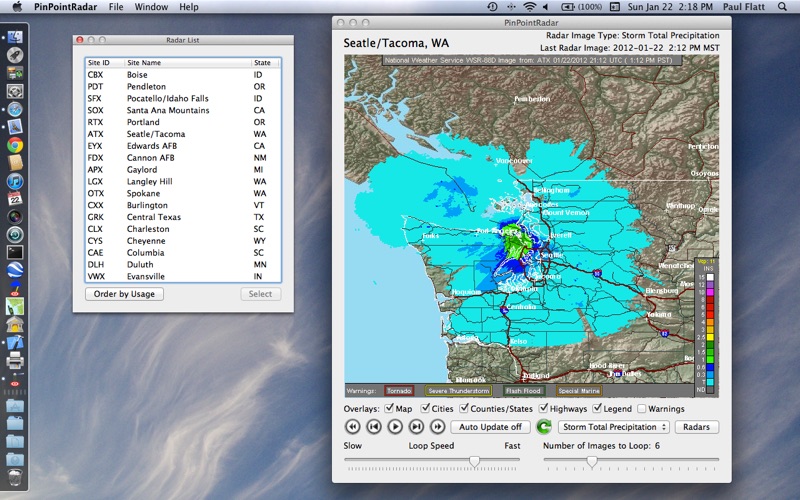Open Spotlight search in menu bar
The image size is (800, 500).
(x=782, y=7)
